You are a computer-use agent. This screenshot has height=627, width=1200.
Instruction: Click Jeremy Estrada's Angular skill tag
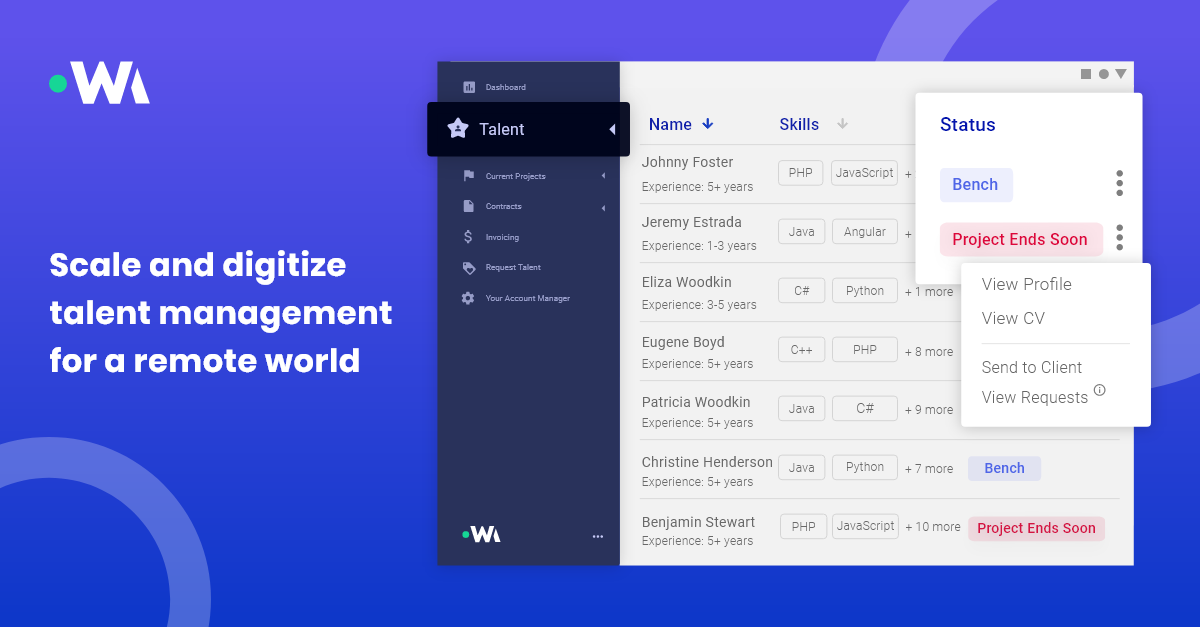point(865,232)
